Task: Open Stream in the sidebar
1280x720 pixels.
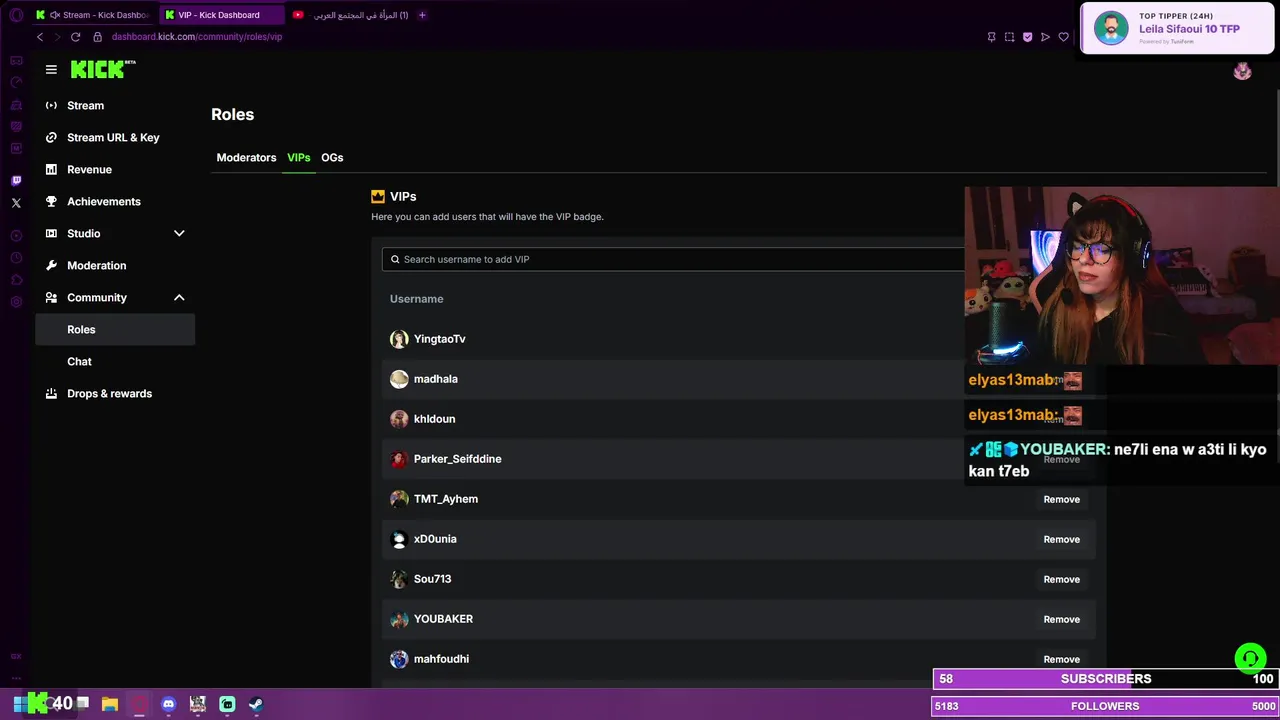Action: (115, 105)
